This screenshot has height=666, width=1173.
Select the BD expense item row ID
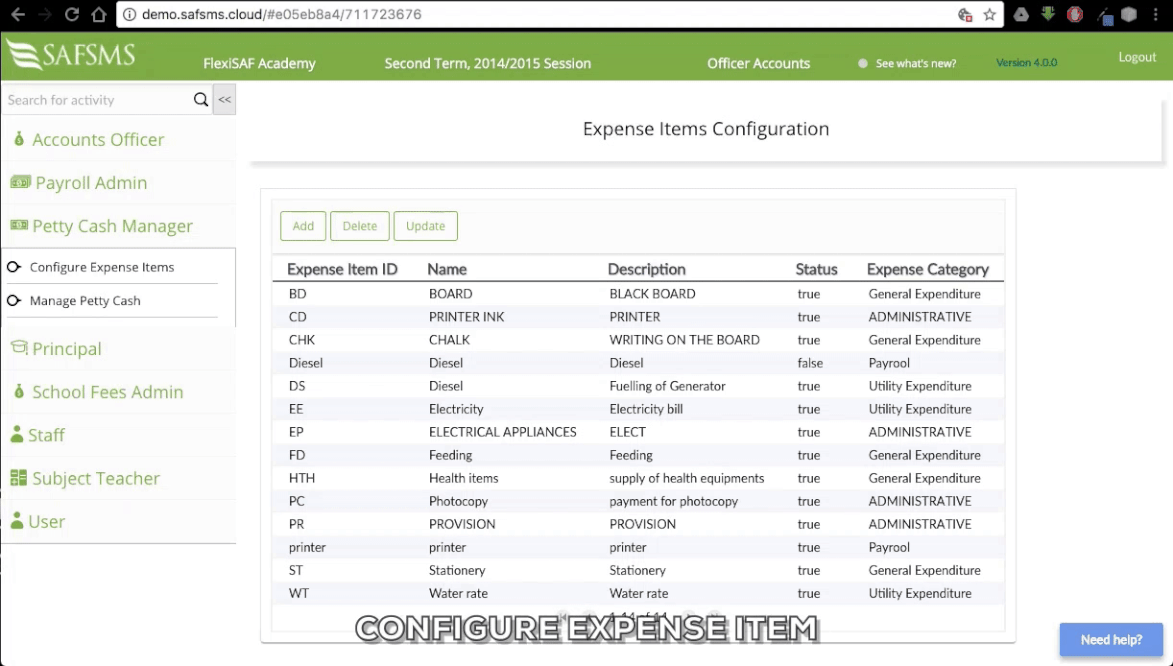click(x=297, y=294)
